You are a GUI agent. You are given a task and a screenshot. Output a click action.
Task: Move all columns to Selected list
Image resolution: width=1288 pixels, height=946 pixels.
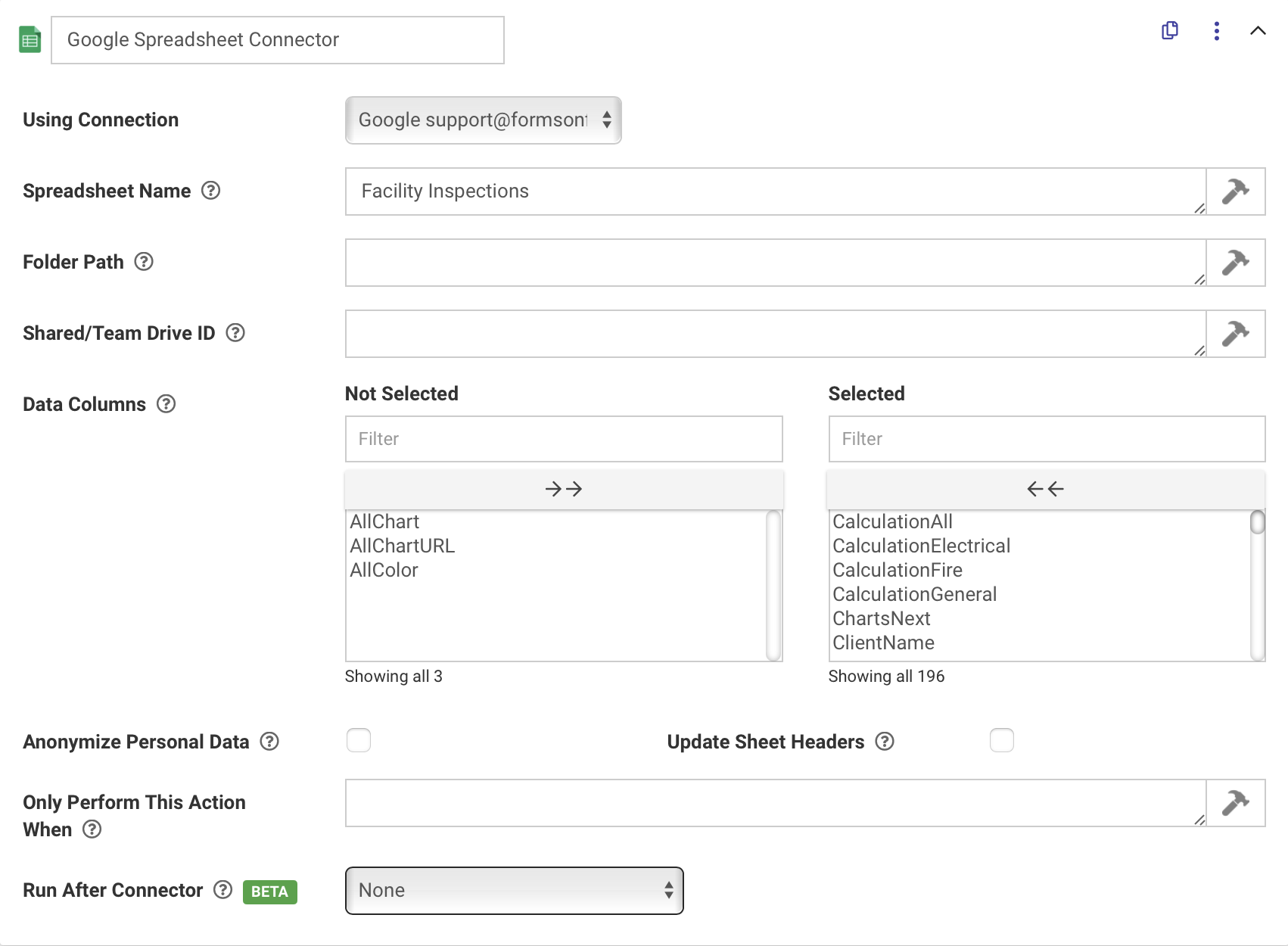(x=564, y=489)
